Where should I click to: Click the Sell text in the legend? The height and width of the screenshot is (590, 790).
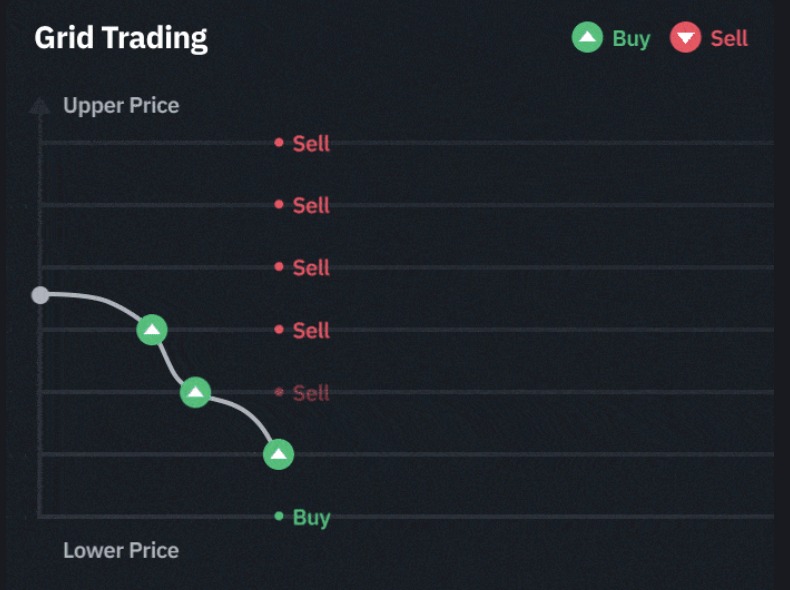[x=729, y=39]
